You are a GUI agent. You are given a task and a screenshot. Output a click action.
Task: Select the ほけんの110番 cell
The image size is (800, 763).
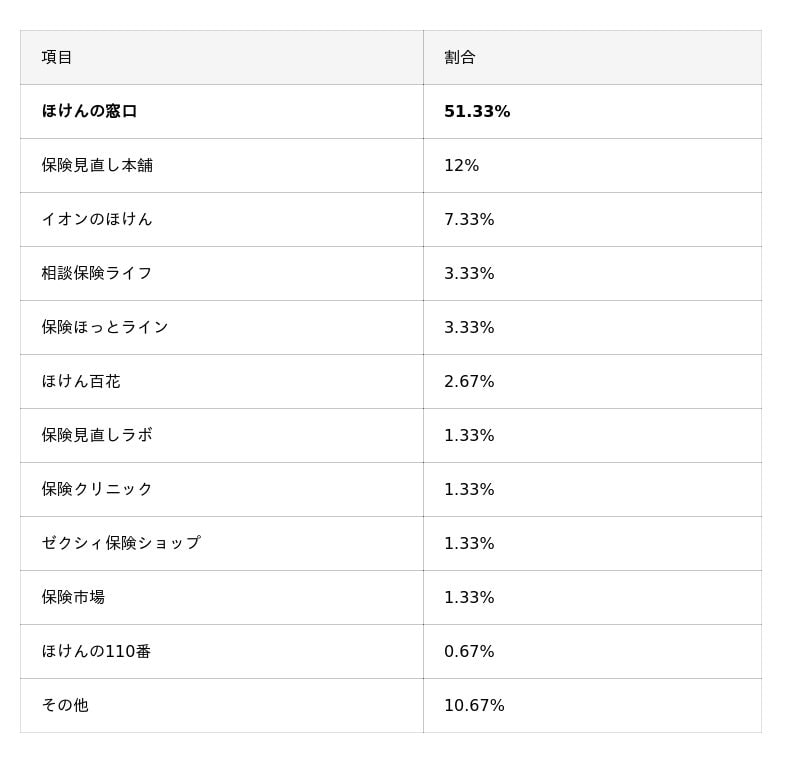pos(96,651)
